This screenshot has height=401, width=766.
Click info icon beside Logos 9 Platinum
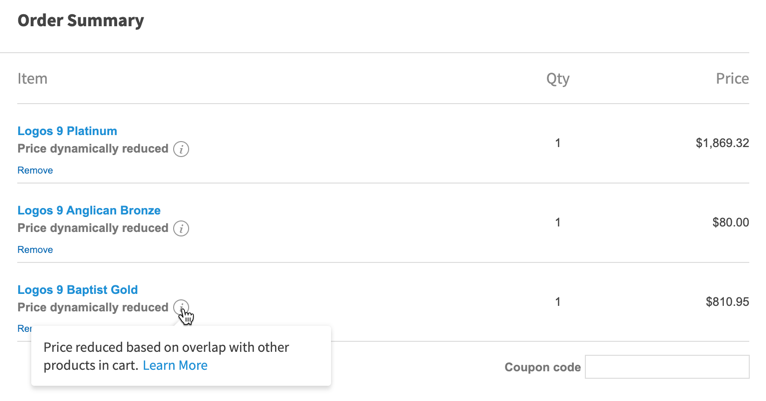[x=181, y=149]
